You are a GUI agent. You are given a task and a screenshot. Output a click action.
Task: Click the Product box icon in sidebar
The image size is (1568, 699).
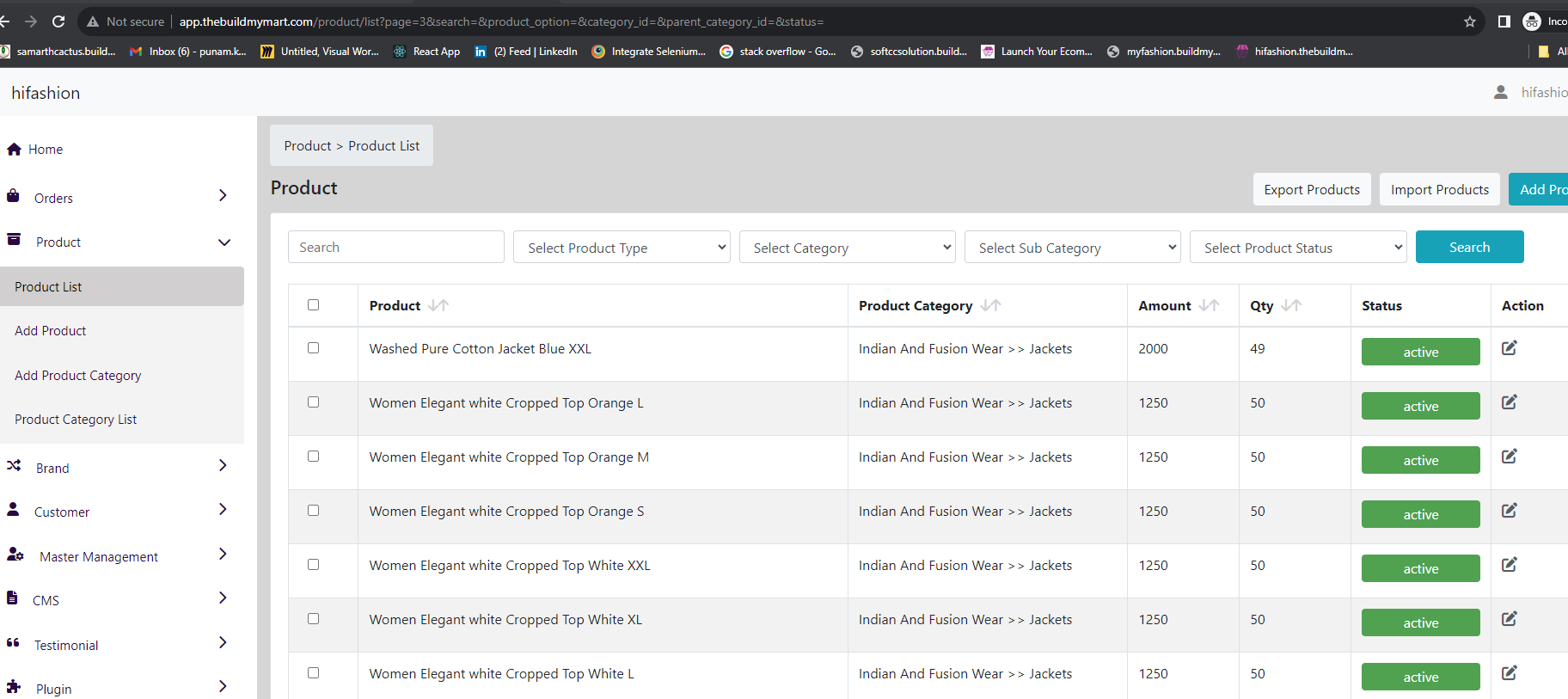(14, 240)
